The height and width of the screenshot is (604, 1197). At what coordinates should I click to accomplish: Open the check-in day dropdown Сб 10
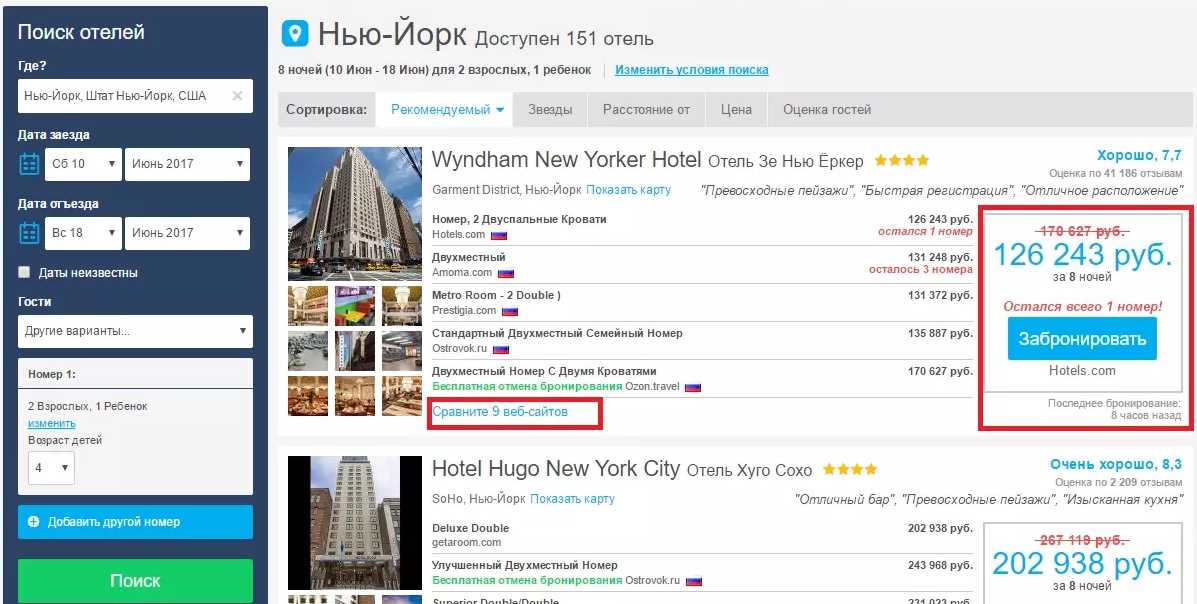[83, 164]
